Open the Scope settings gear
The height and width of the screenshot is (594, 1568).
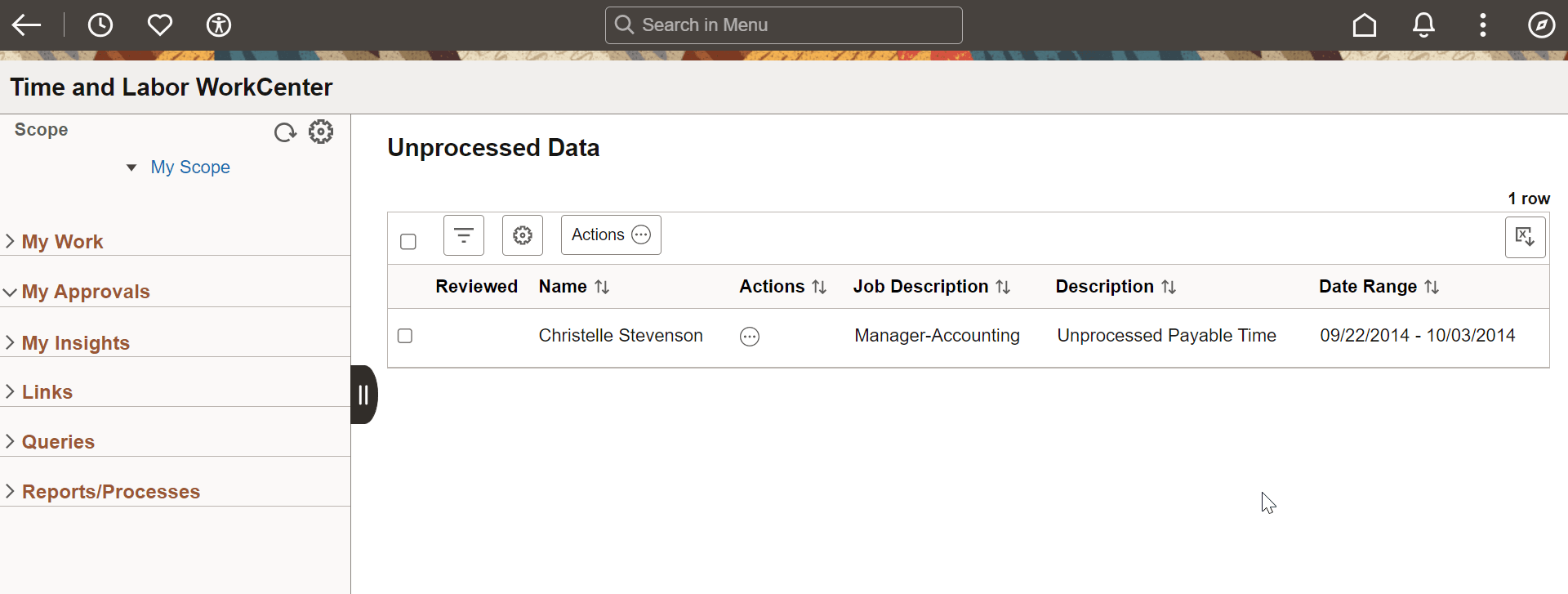[321, 132]
